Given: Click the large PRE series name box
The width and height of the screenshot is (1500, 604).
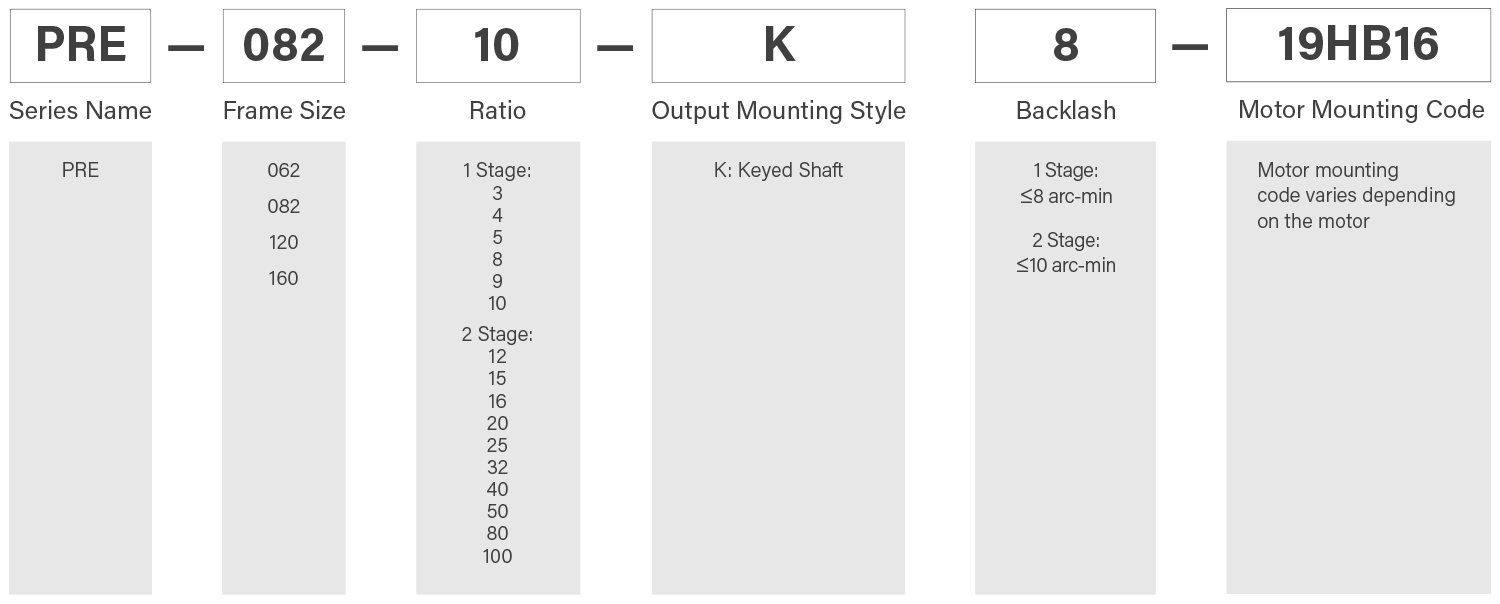Looking at the screenshot, I should tap(80, 46).
